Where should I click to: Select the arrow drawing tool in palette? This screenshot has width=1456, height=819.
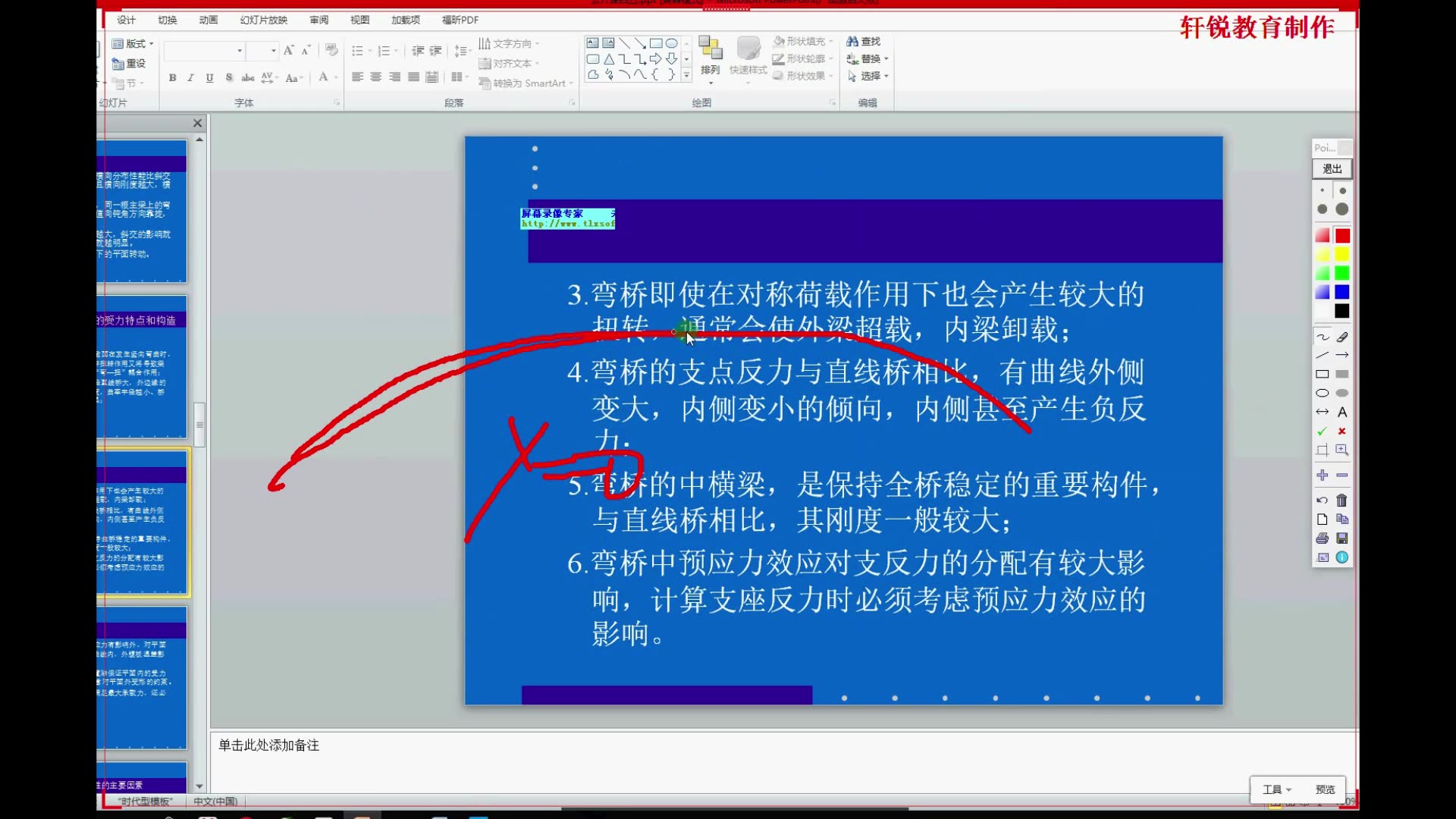(1342, 355)
